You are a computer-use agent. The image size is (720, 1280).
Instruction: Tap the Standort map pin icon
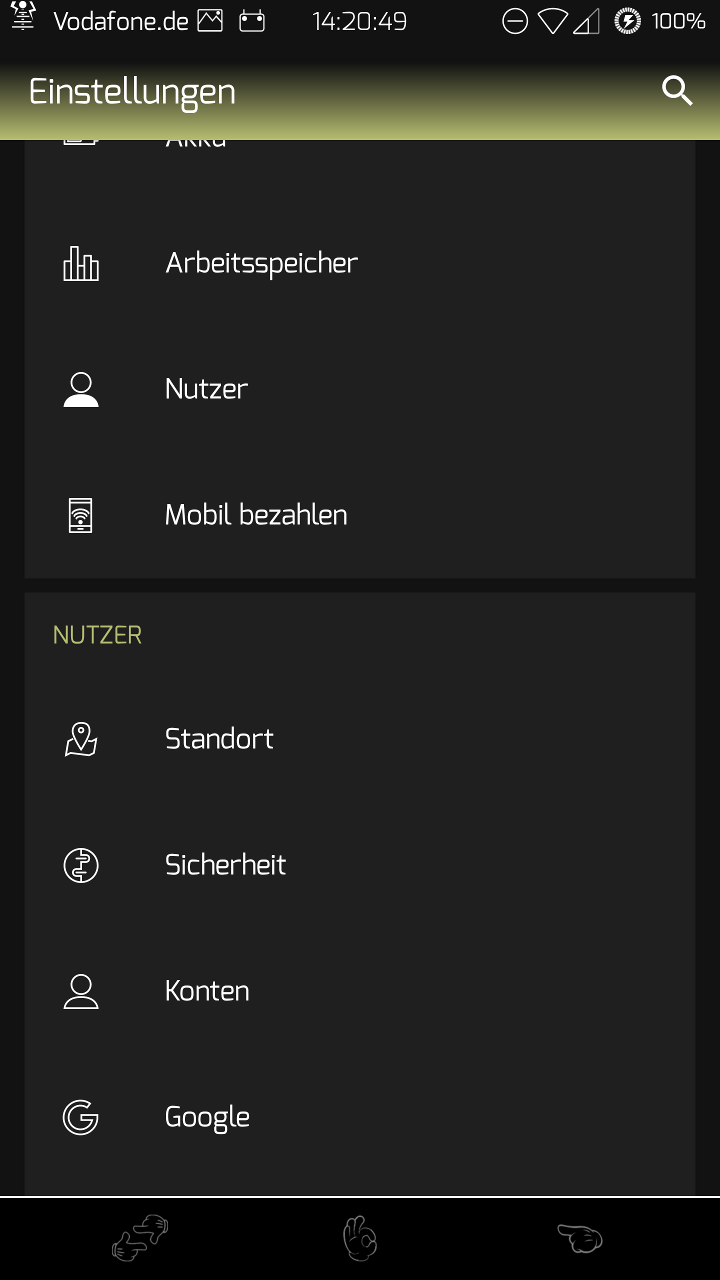tap(81, 739)
